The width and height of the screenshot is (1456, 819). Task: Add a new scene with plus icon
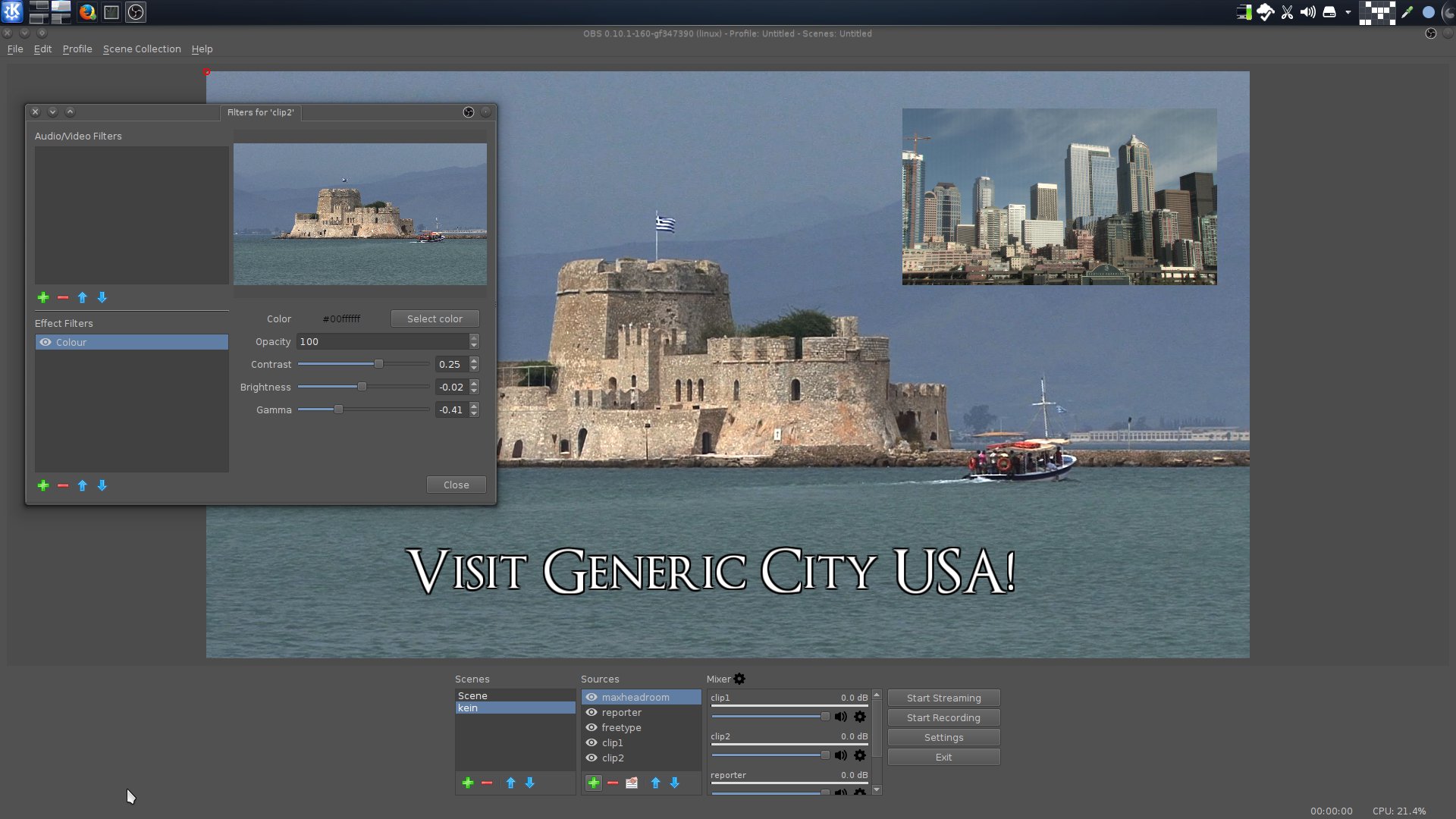point(468,783)
